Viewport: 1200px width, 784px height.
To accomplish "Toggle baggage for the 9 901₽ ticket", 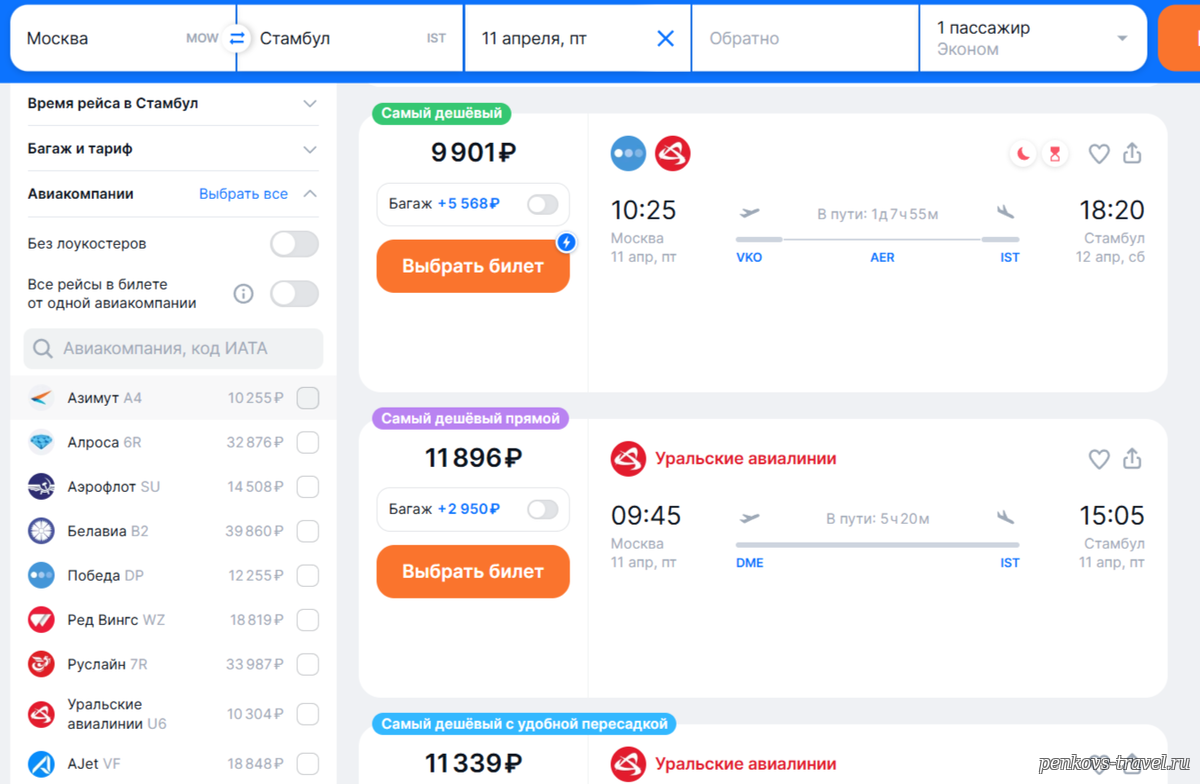I will pyautogui.click(x=542, y=204).
